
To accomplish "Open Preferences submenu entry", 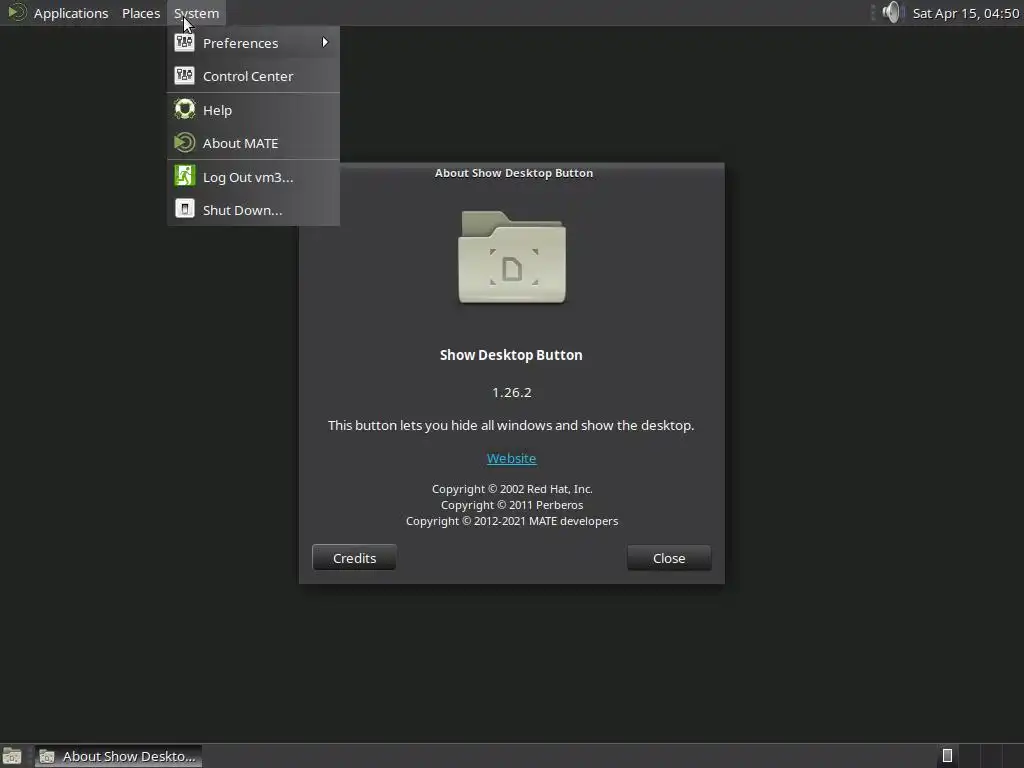I will pos(253,43).
